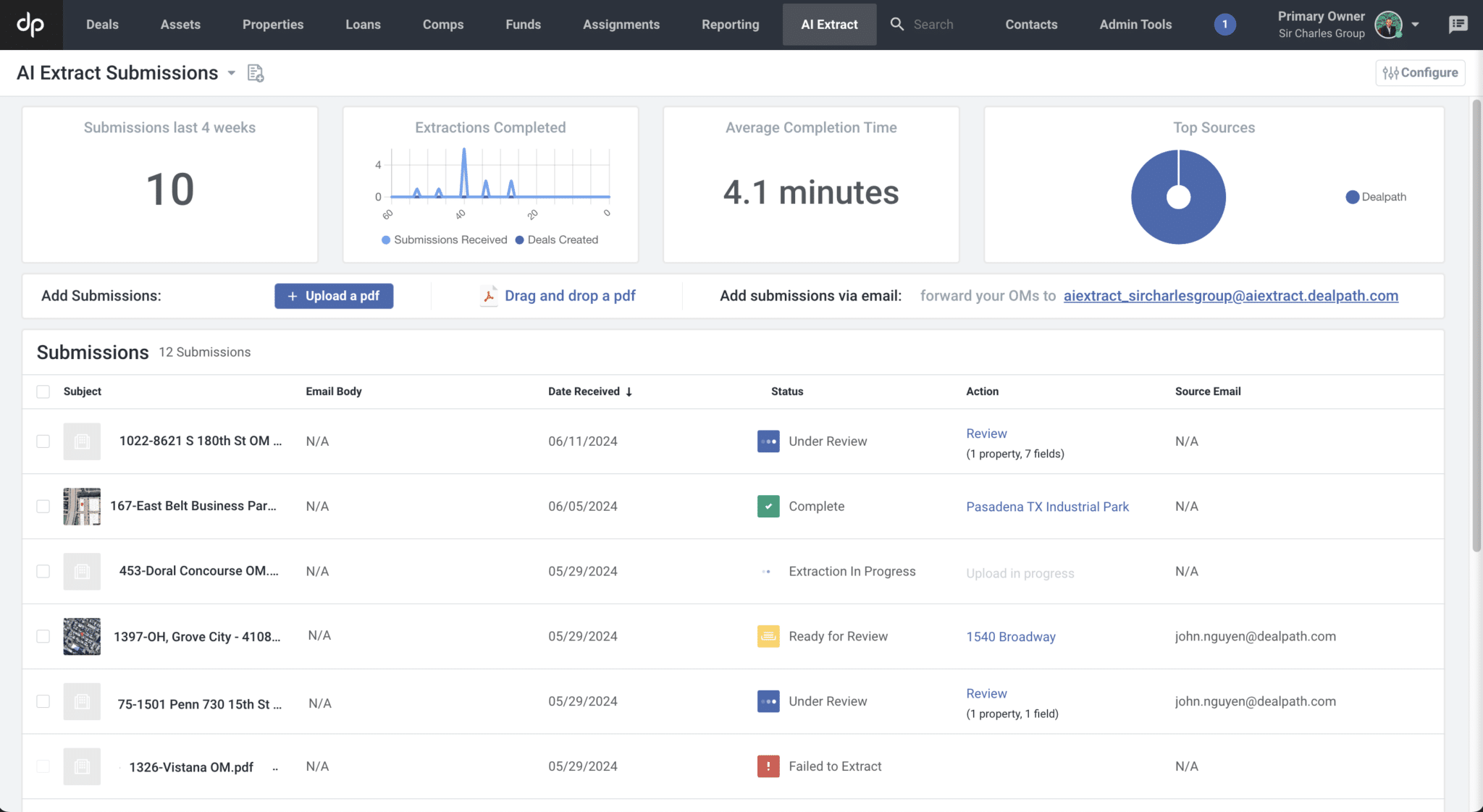This screenshot has height=812, width=1483.
Task: Click the Extraction In Progress status dots
Action: 766,572
